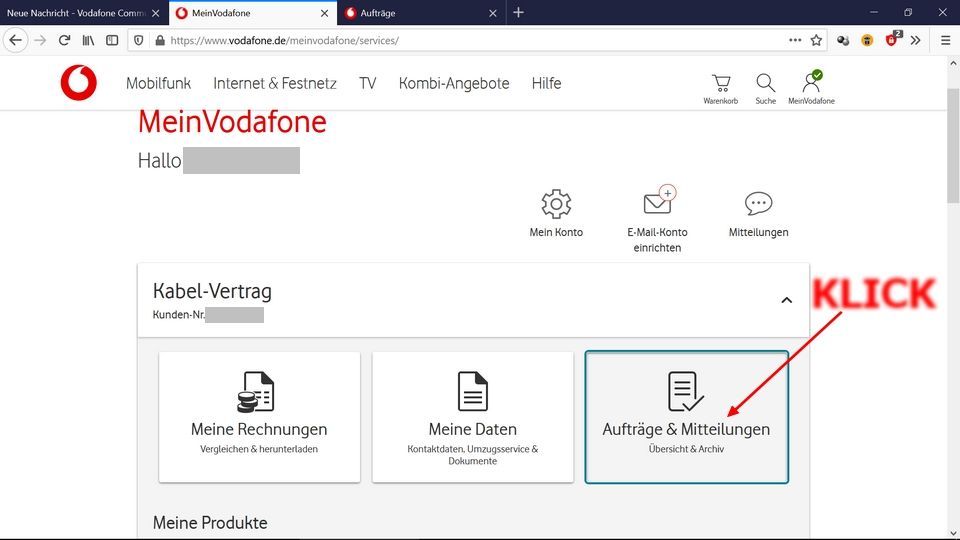Click the vertical page scrollbar thumb
Screen dimensions: 960x540
click(x=953, y=145)
